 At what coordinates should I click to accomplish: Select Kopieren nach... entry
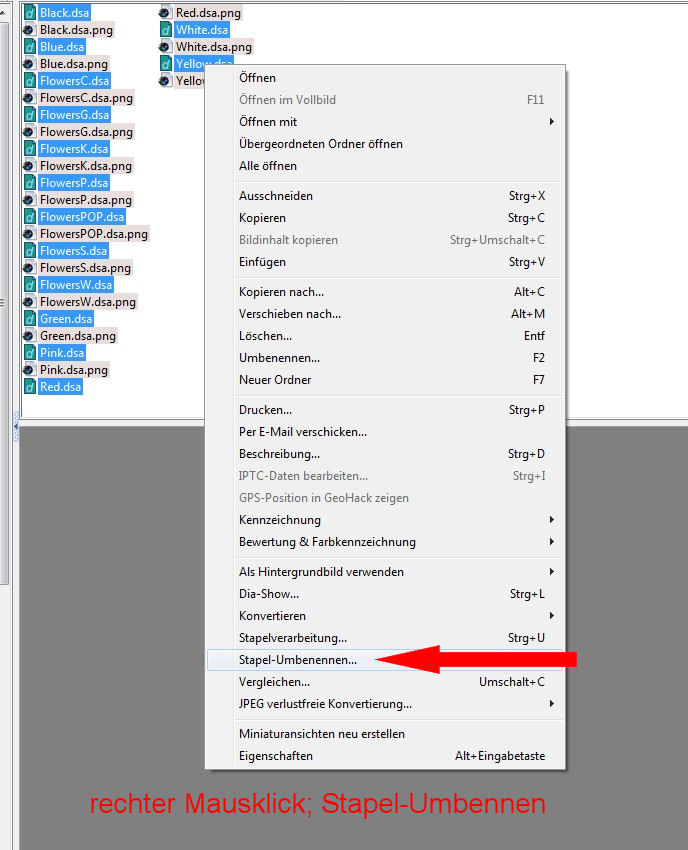[385, 292]
